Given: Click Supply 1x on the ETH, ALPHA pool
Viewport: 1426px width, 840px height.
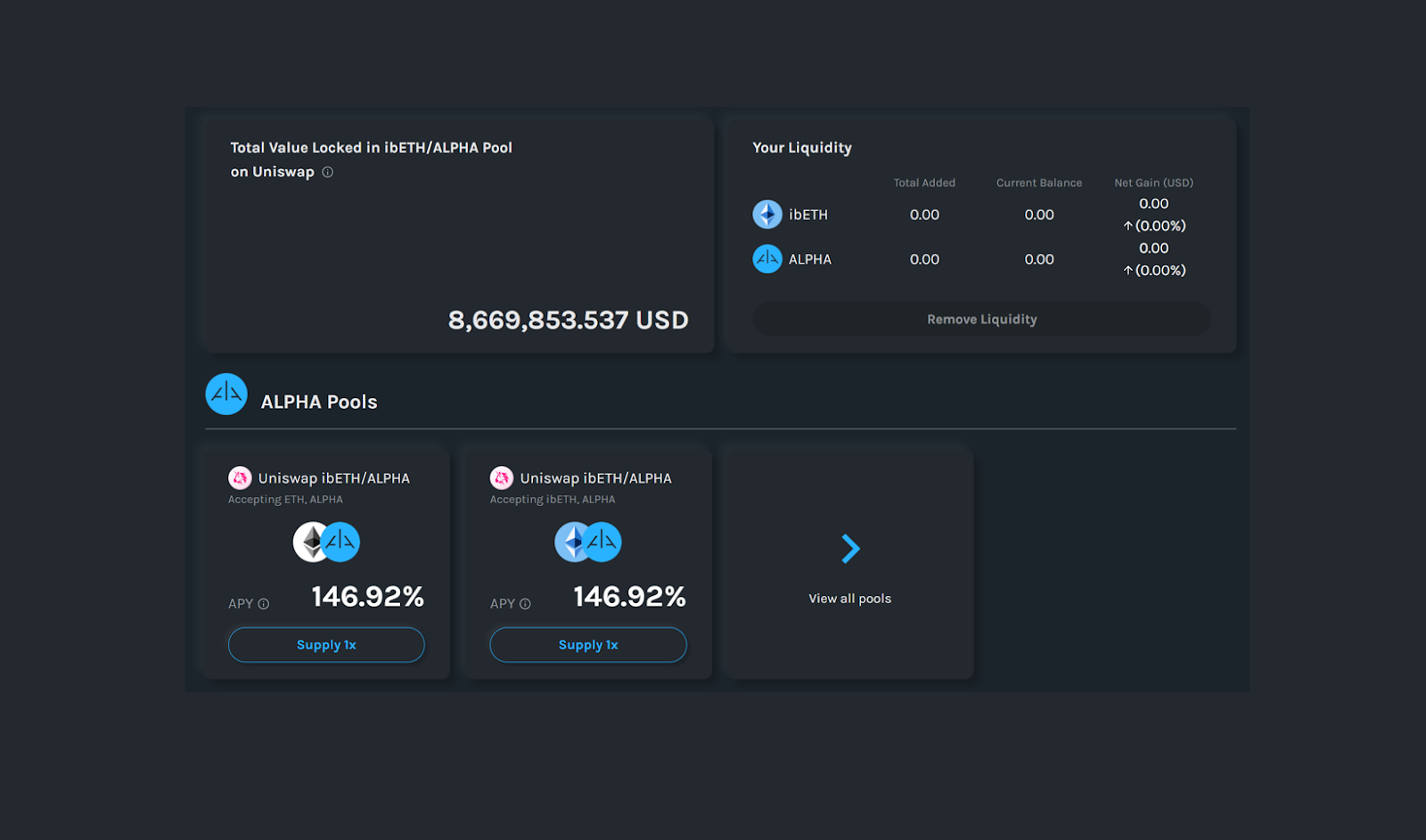Looking at the screenshot, I should pos(326,645).
